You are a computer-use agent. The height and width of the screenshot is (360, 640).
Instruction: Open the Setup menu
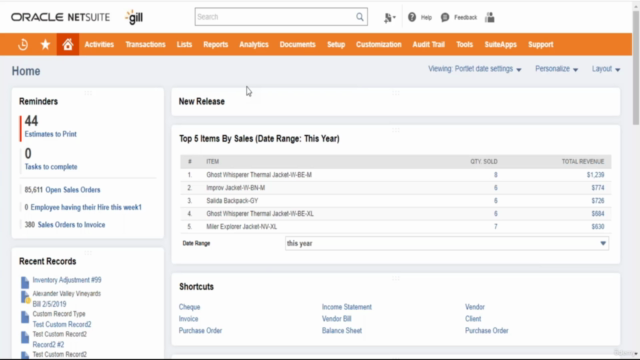tap(336, 44)
